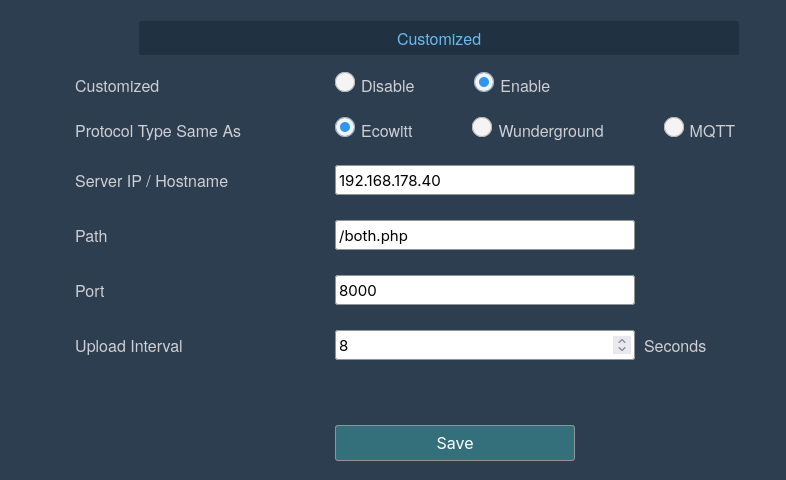Decrease Upload Interval with the down arrow
786x480 pixels.
tap(622, 349)
